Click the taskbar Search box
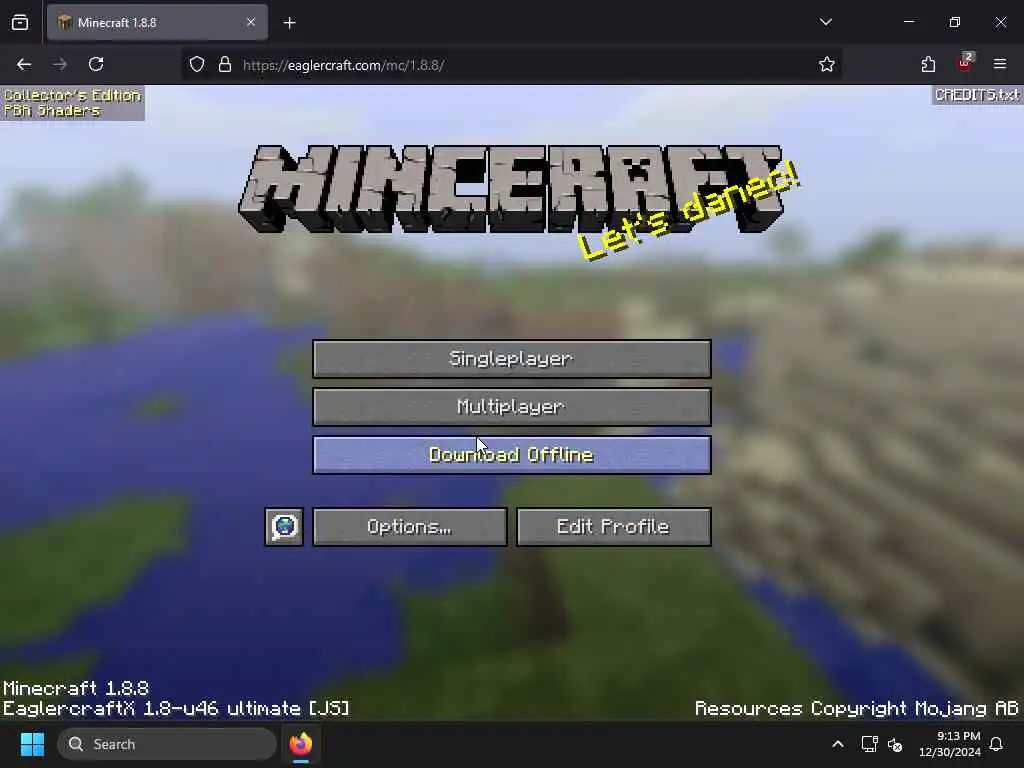The width and height of the screenshot is (1024, 768). (167, 744)
